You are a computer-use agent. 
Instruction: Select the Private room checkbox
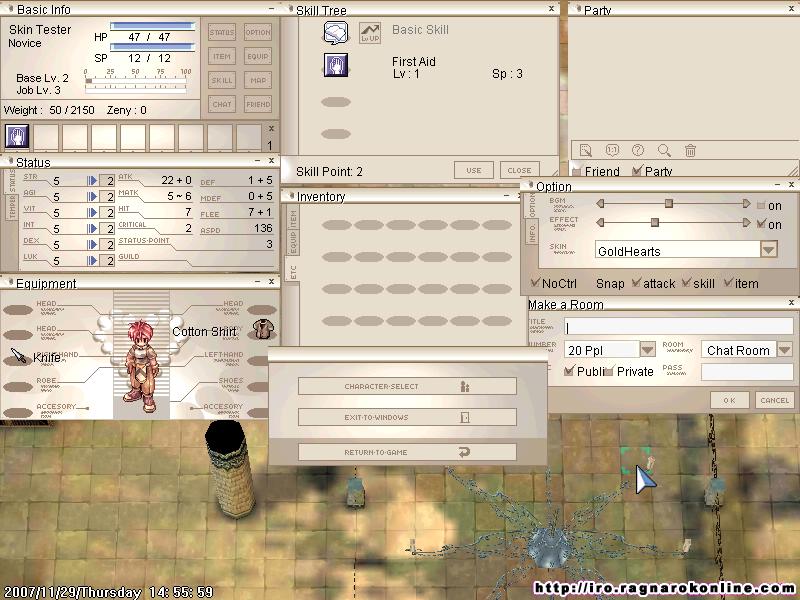(x=609, y=371)
